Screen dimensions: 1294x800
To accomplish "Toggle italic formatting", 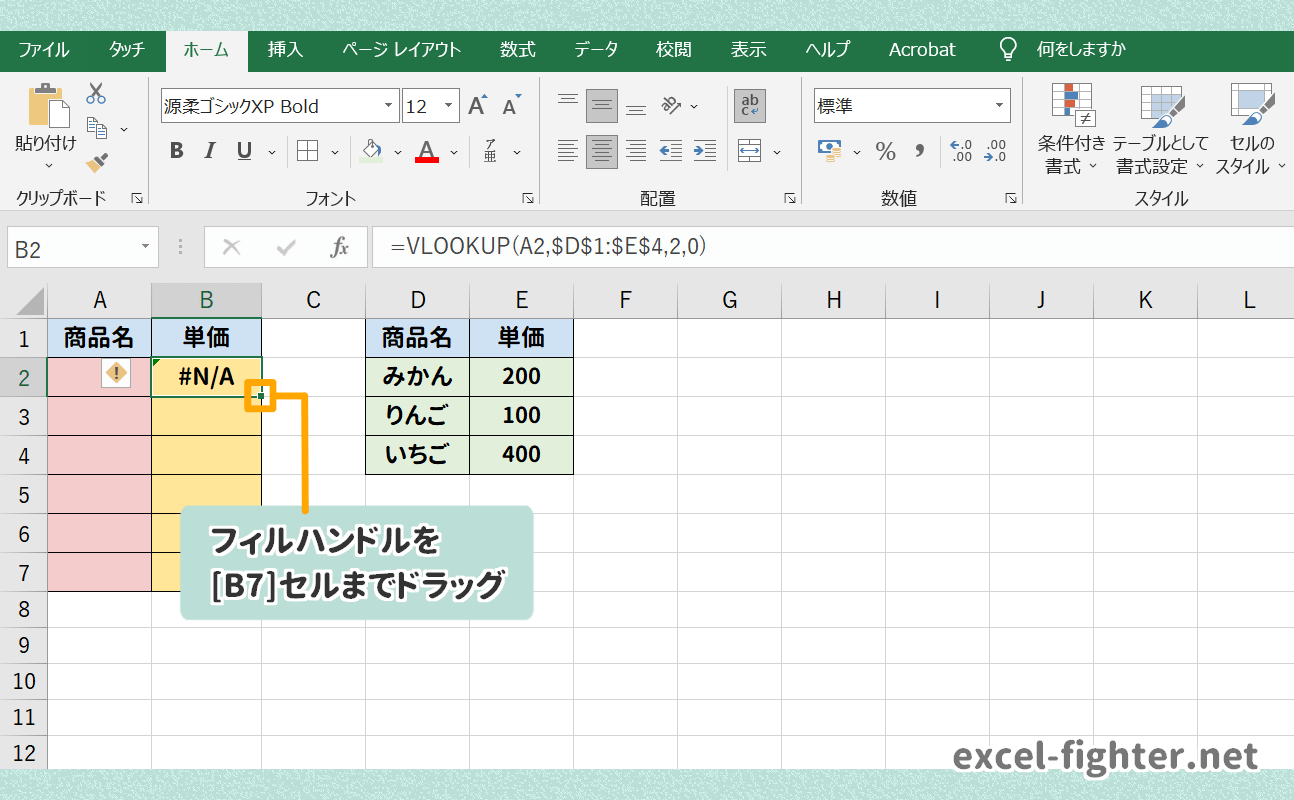I will coord(210,151).
